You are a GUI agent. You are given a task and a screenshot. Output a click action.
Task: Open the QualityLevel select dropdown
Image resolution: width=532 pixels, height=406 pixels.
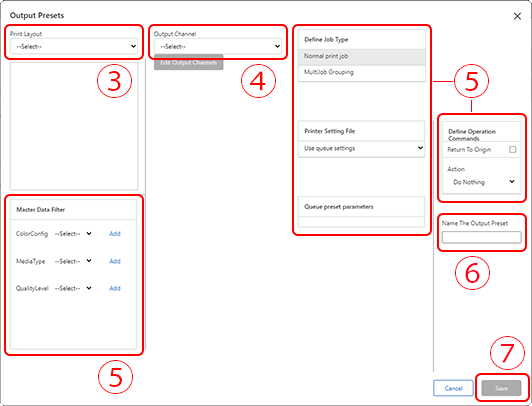pos(73,288)
